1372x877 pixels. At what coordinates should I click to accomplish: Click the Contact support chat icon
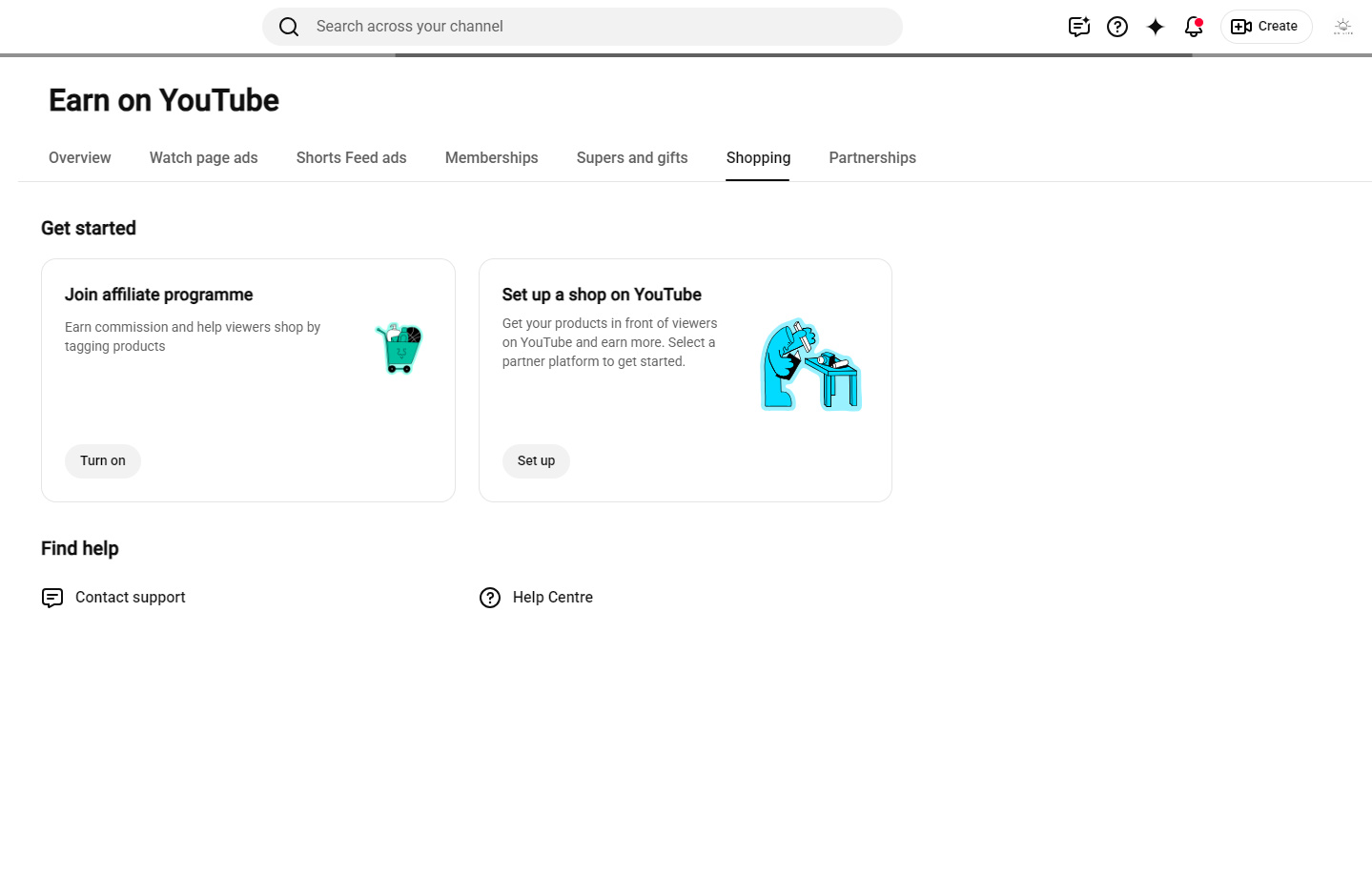(x=52, y=598)
